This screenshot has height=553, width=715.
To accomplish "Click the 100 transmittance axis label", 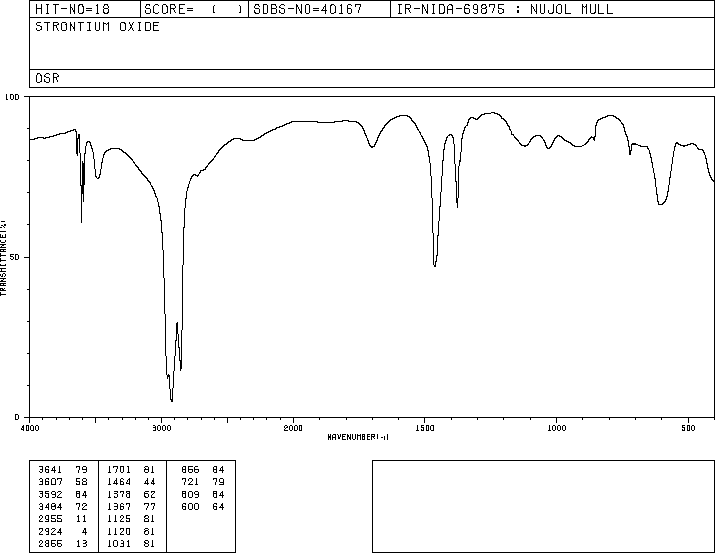I will [x=12, y=97].
